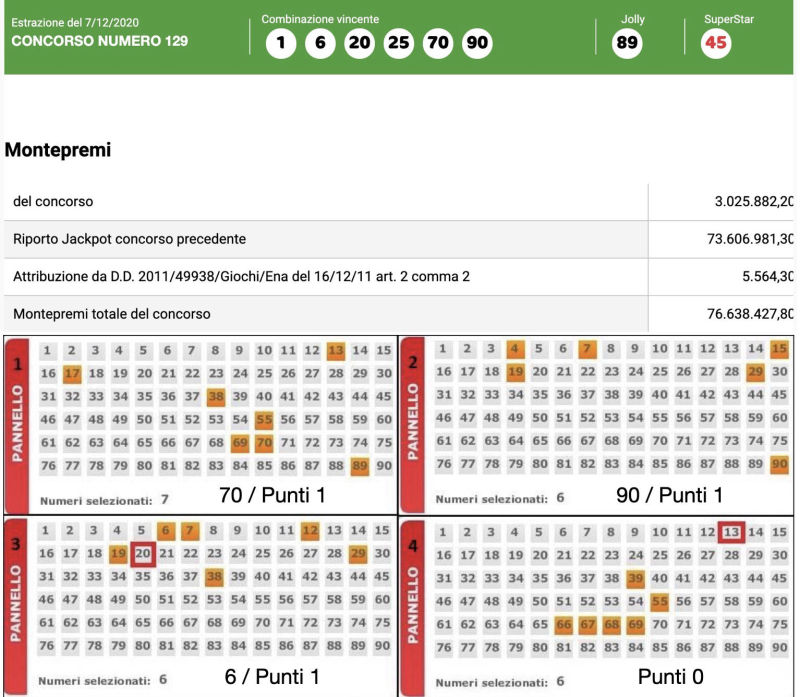Click winning number ball 70 in header
Image resolution: width=800 pixels, height=697 pixels.
438,44
